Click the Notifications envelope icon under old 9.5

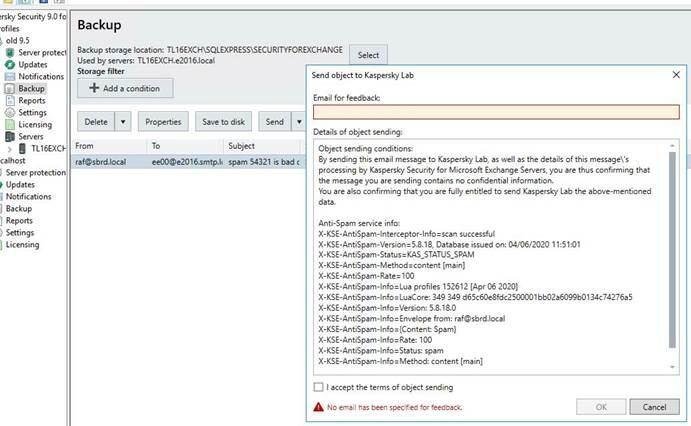10,77
